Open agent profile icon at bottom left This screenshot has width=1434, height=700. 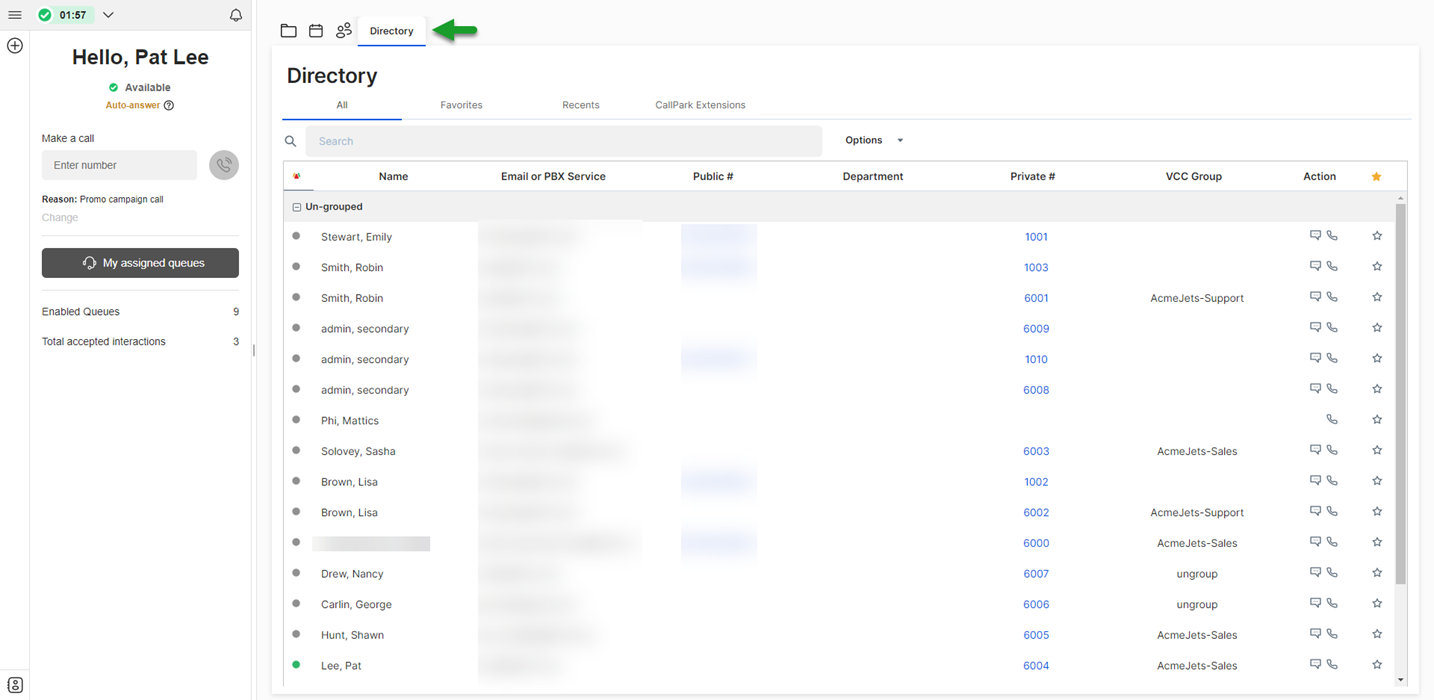click(15, 685)
